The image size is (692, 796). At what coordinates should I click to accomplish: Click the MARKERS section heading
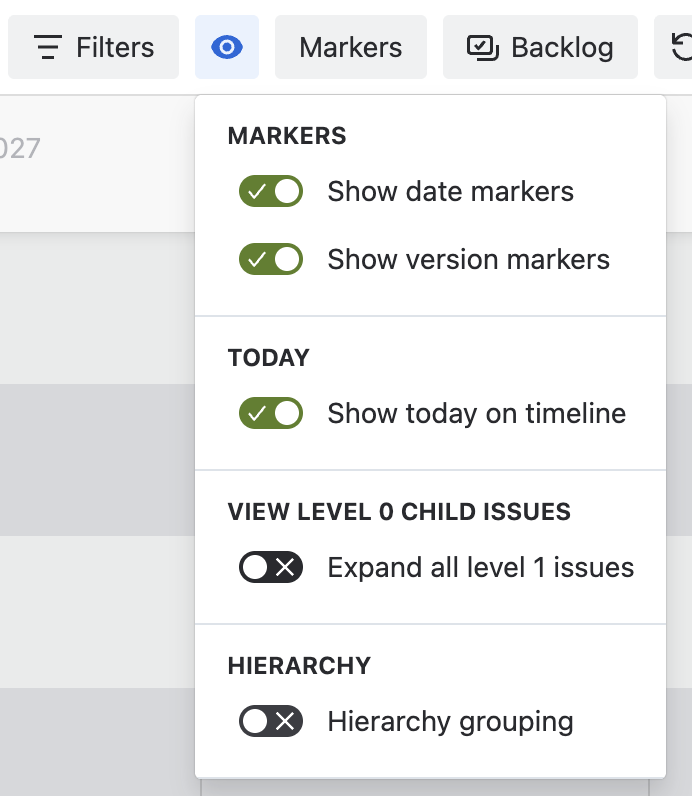point(287,136)
